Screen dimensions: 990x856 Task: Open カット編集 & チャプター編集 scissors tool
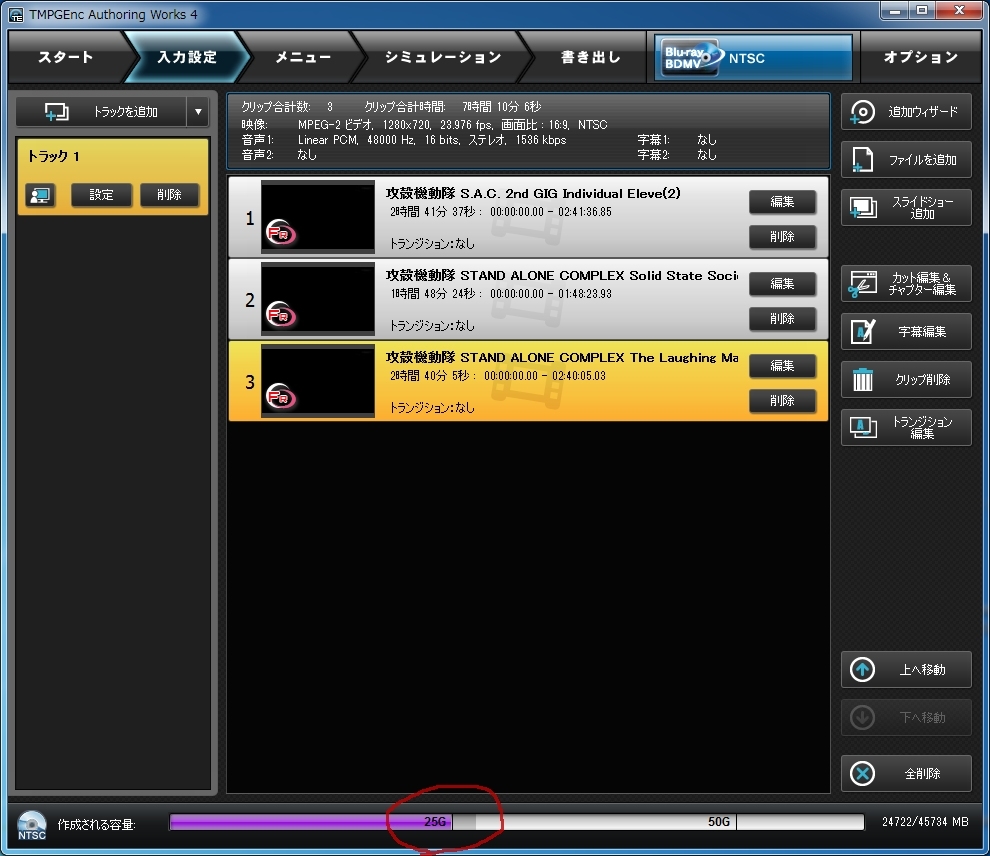[x=905, y=284]
